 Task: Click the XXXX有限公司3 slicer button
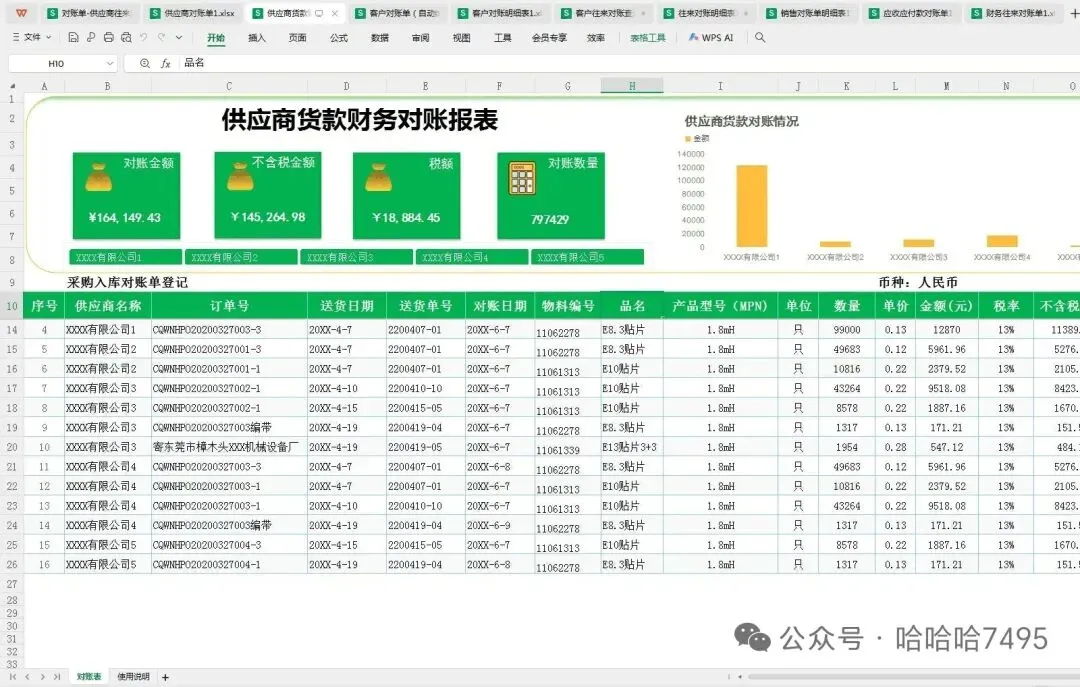tap(357, 257)
